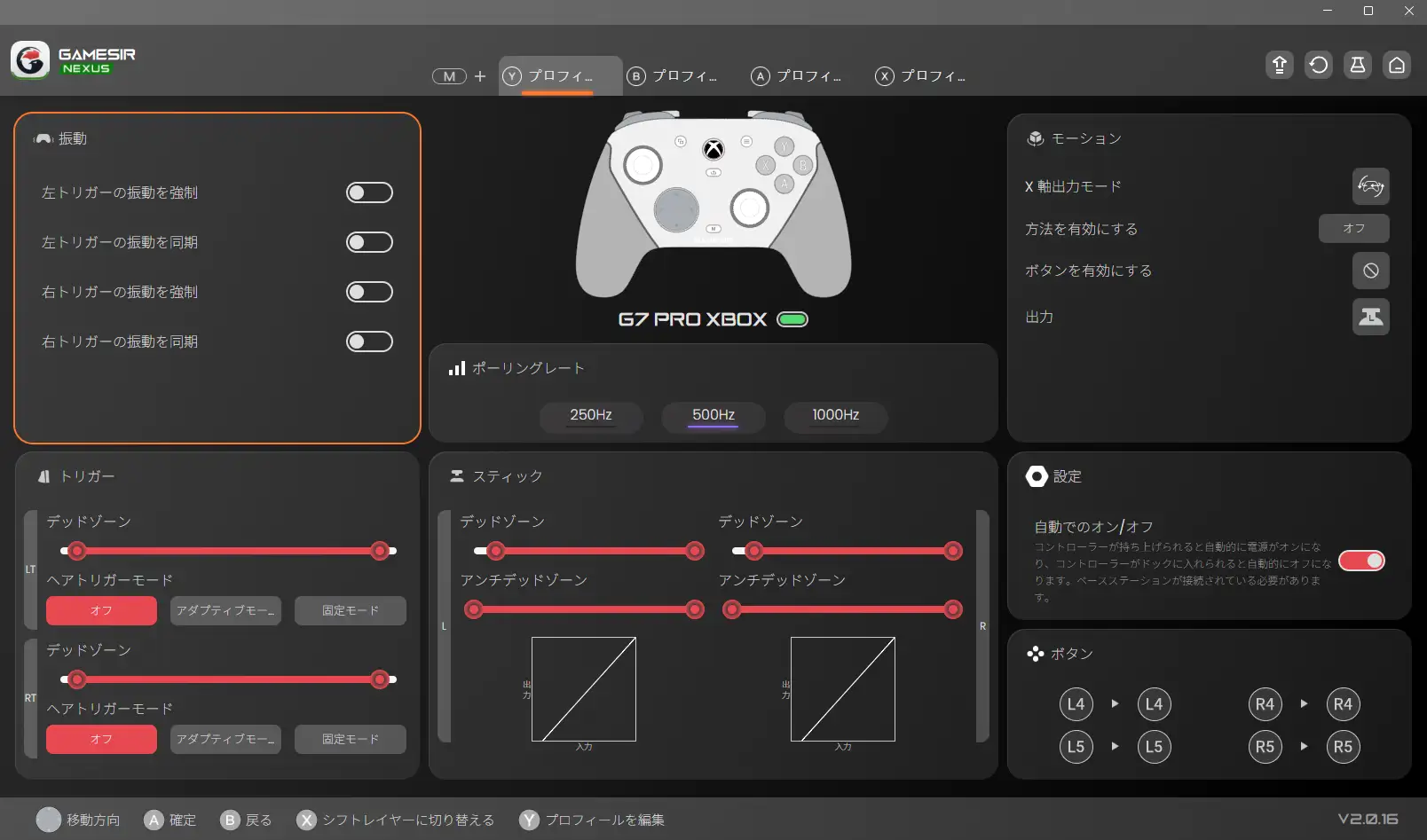The image size is (1427, 840).
Task: Click RT デッドゾーン slider right handle
Action: click(380, 679)
